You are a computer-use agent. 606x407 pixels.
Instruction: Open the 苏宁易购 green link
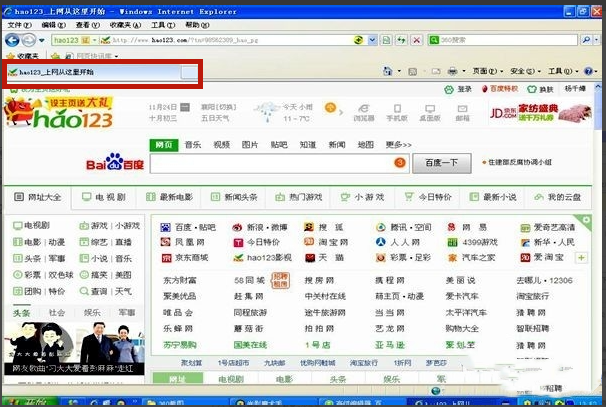tap(180, 345)
